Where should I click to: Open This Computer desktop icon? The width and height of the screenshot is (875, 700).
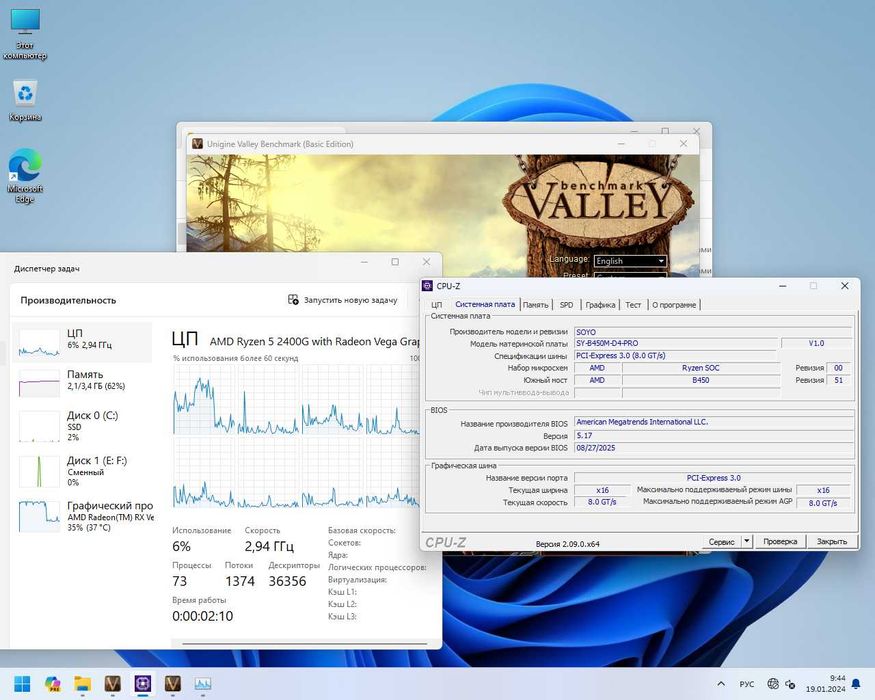[25, 33]
